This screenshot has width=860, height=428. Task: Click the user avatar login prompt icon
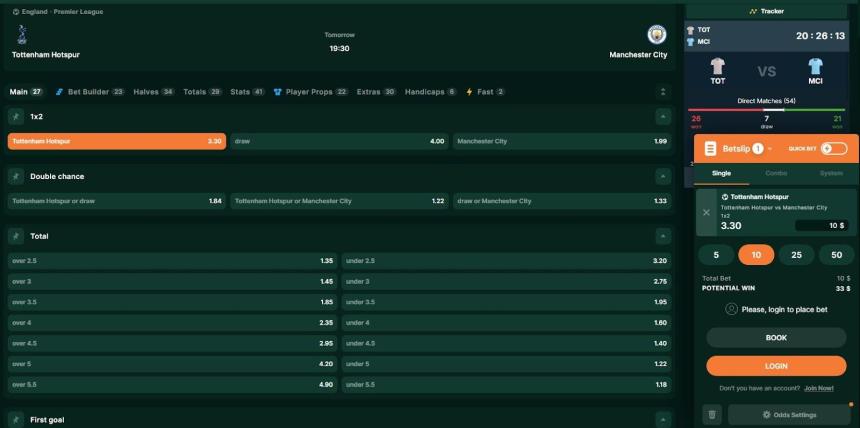coord(731,309)
